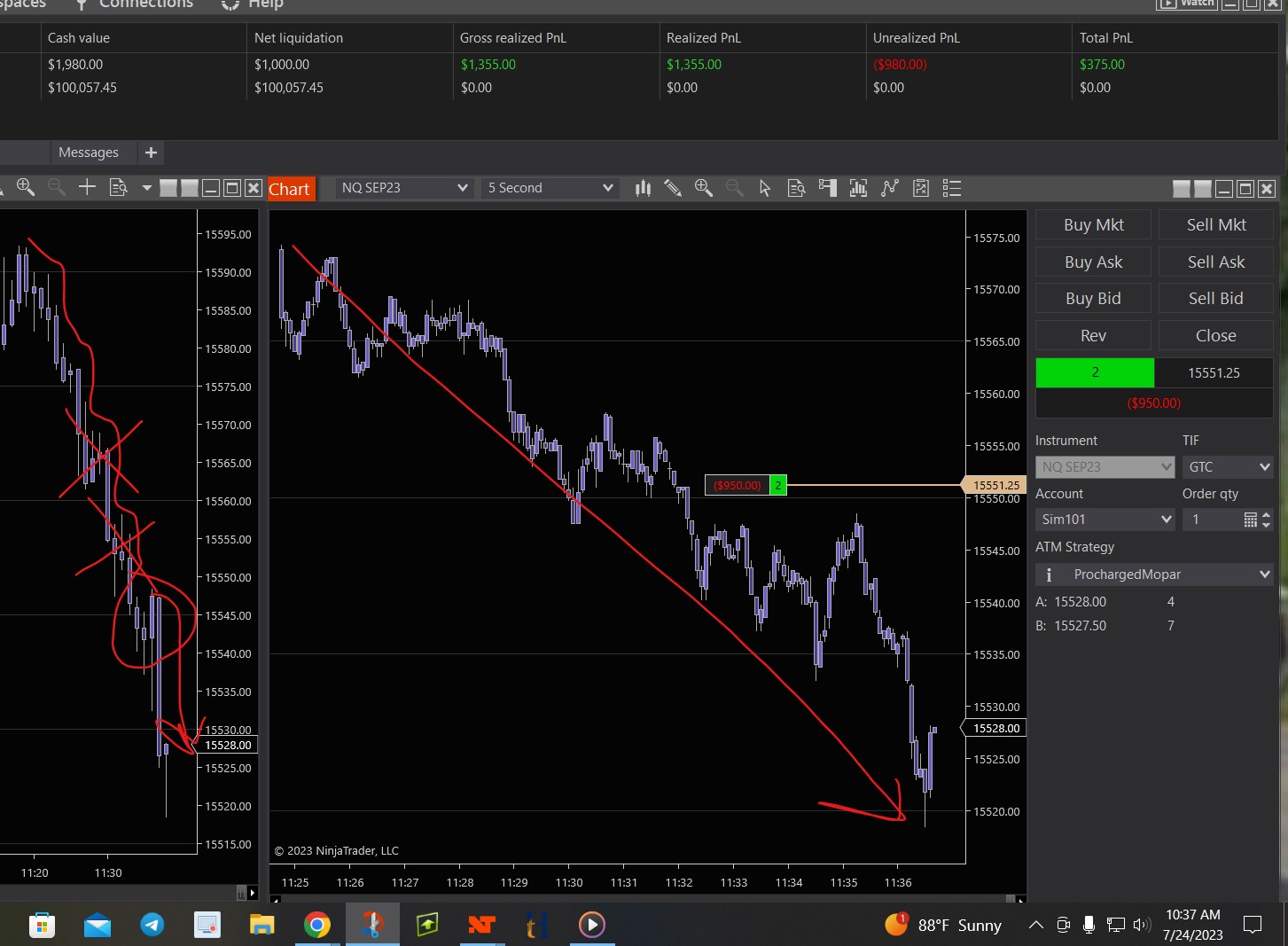Add a new tab with the plus button
Viewport: 1288px width, 946px height.
tap(151, 152)
